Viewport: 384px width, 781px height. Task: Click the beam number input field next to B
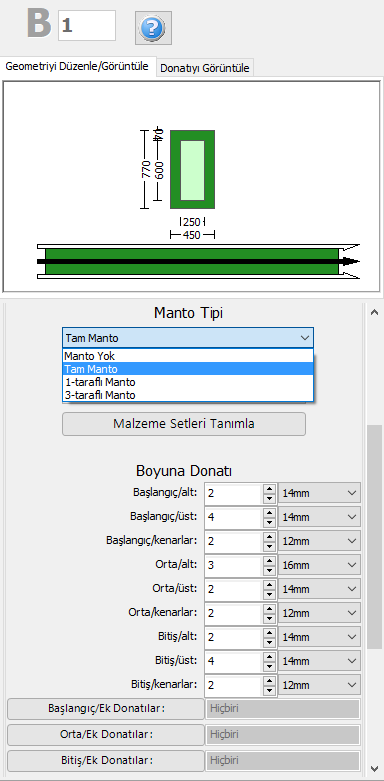coord(87,25)
